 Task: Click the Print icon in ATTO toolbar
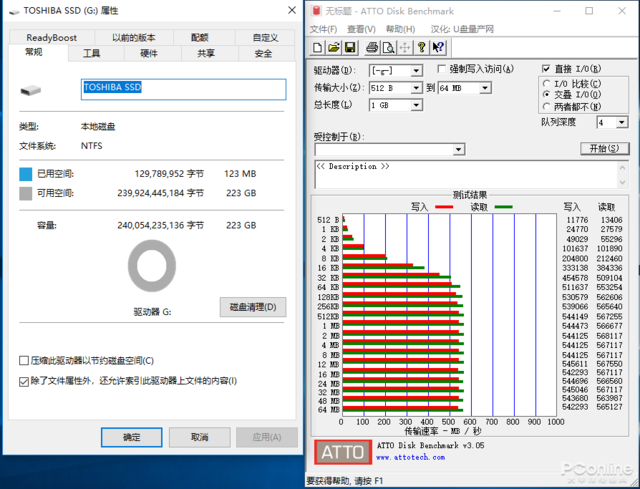pyautogui.click(x=372, y=48)
